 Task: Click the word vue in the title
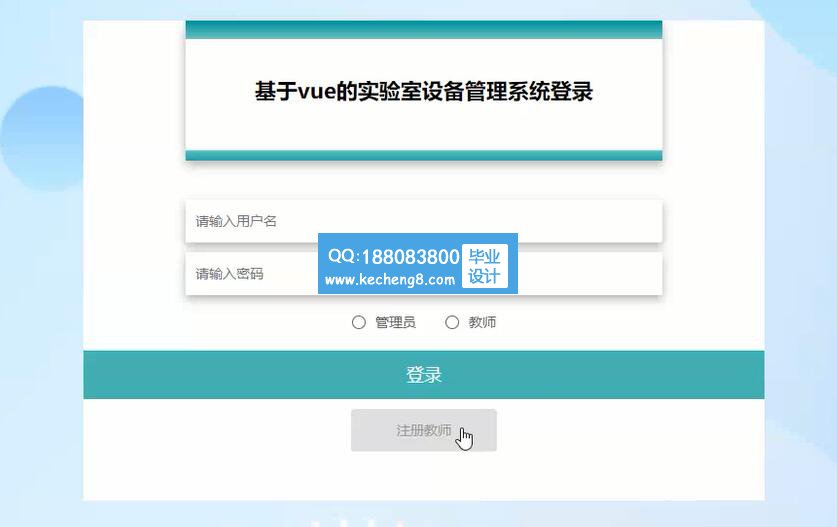point(317,92)
